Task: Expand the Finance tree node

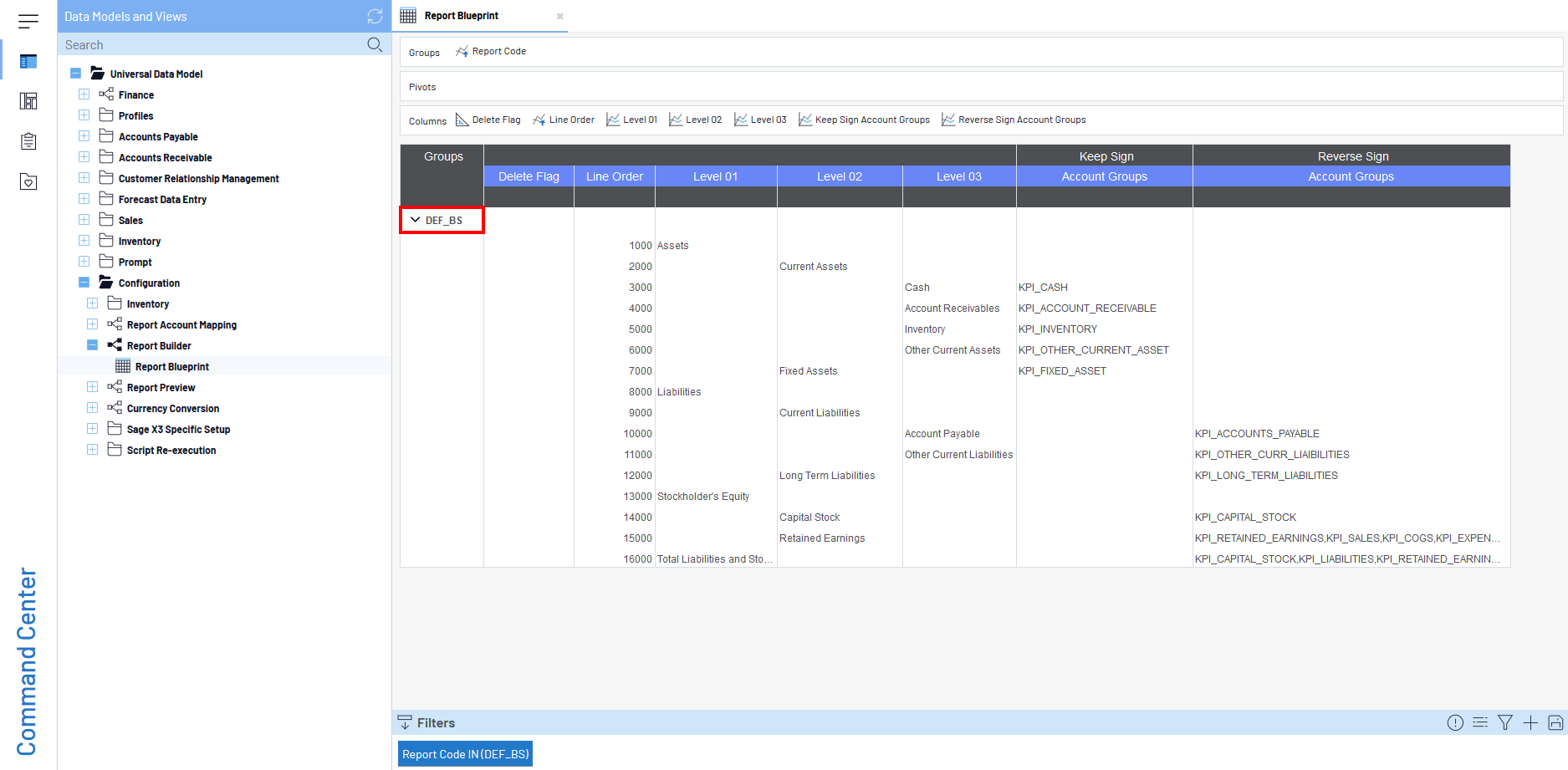Action: (x=84, y=94)
